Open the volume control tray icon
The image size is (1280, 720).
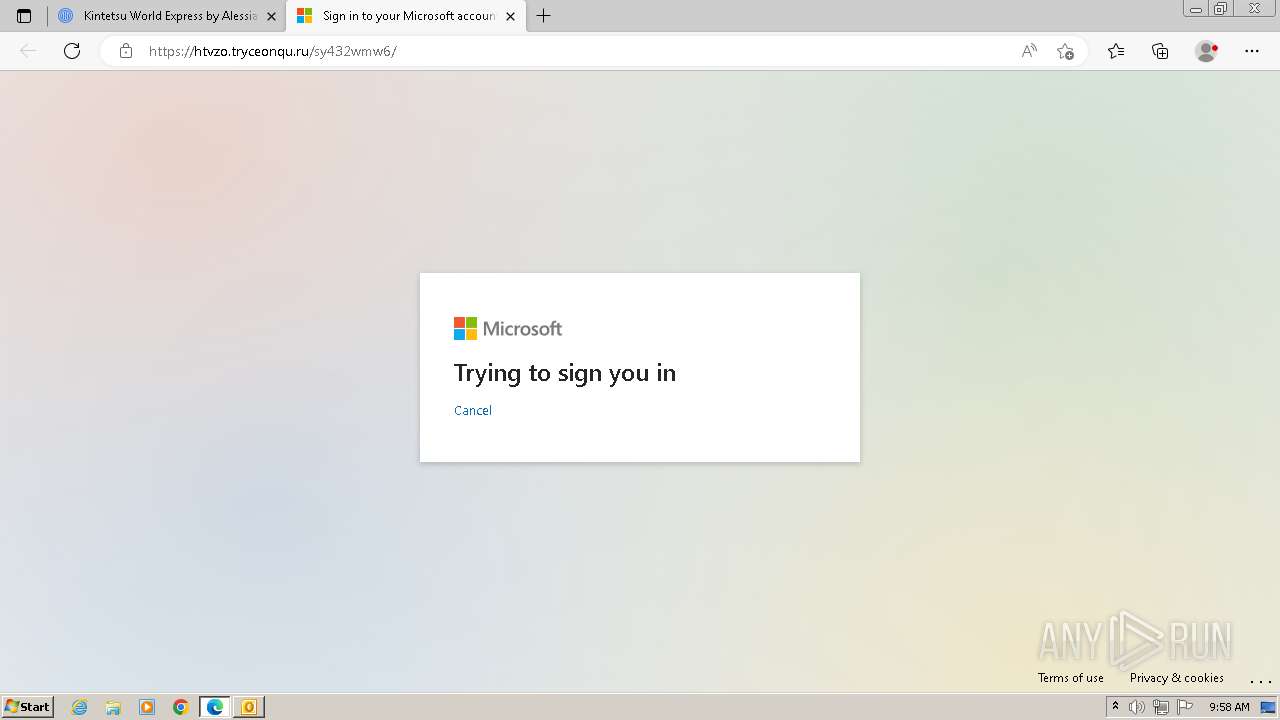pyautogui.click(x=1137, y=707)
